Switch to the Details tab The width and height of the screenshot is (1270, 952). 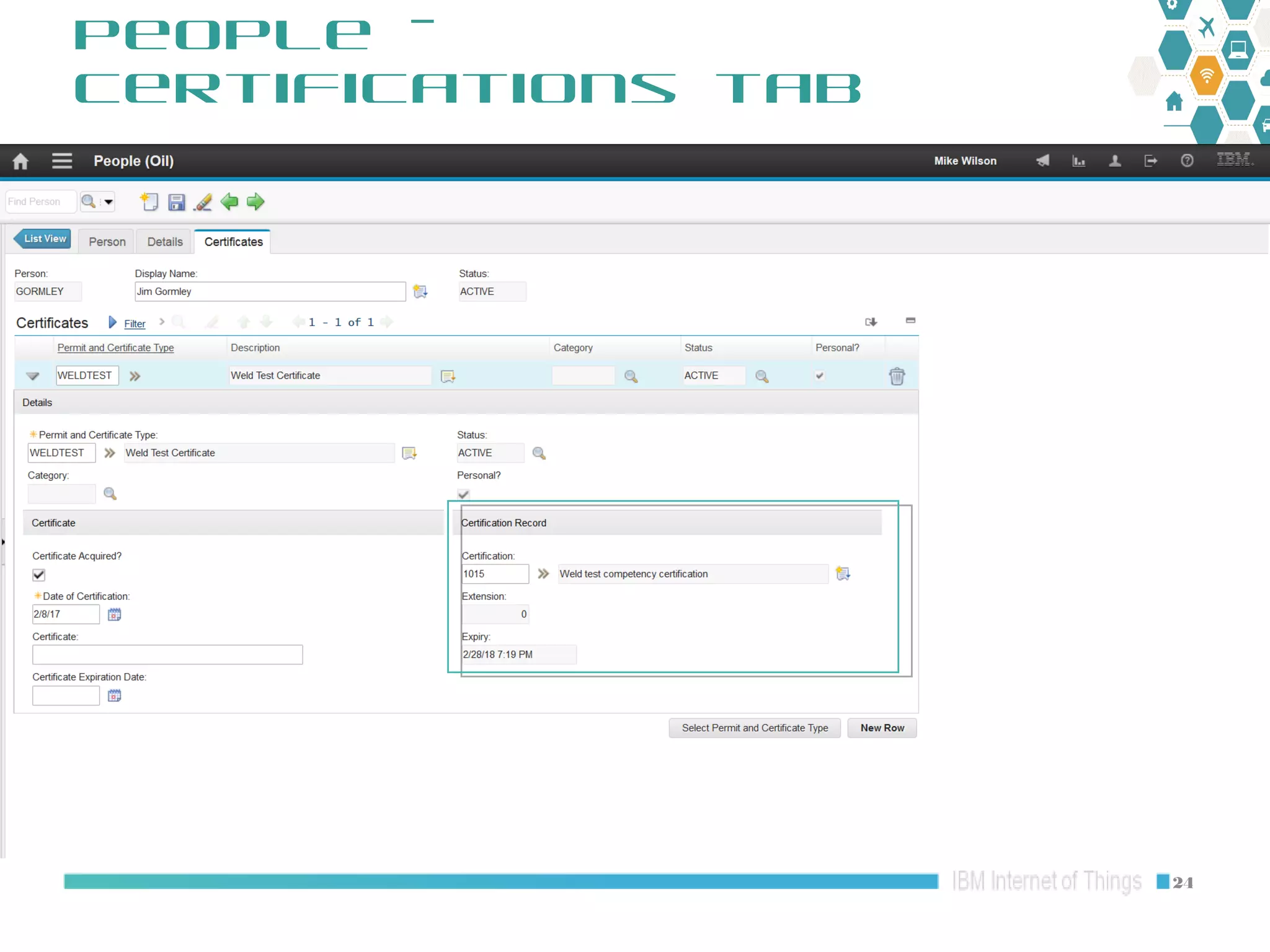point(165,242)
